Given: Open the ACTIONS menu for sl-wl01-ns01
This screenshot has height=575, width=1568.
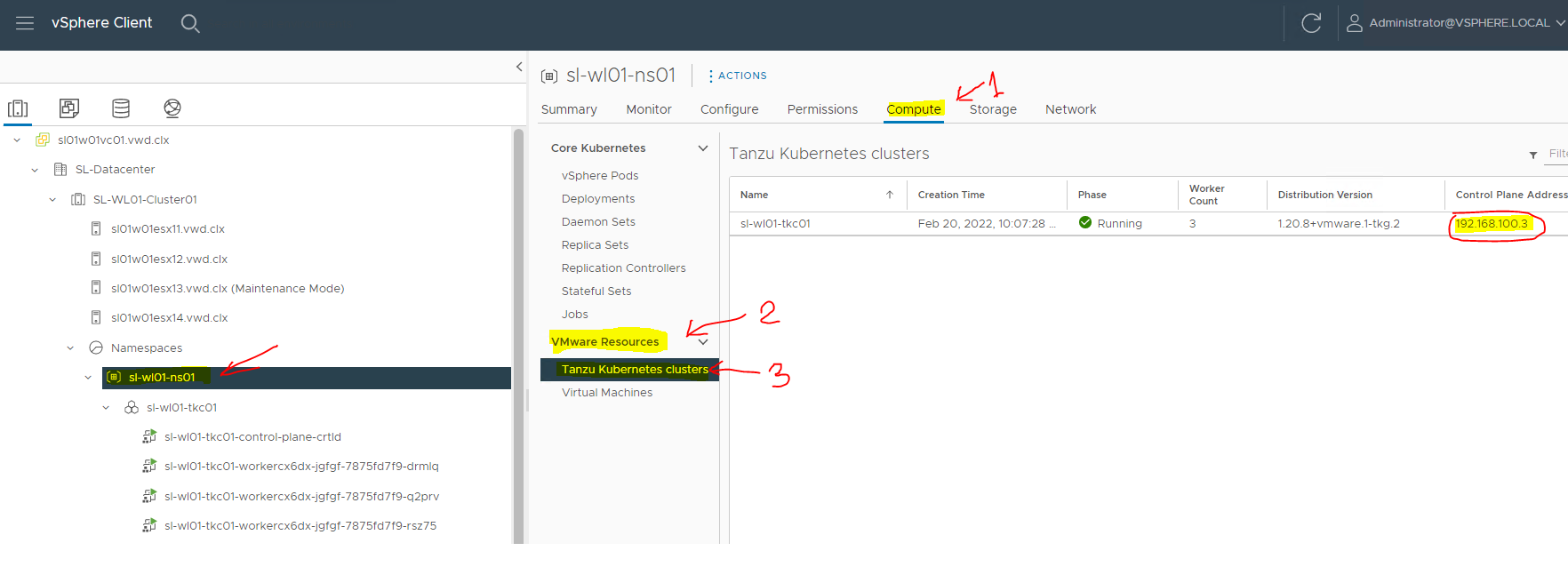Looking at the screenshot, I should click(738, 76).
